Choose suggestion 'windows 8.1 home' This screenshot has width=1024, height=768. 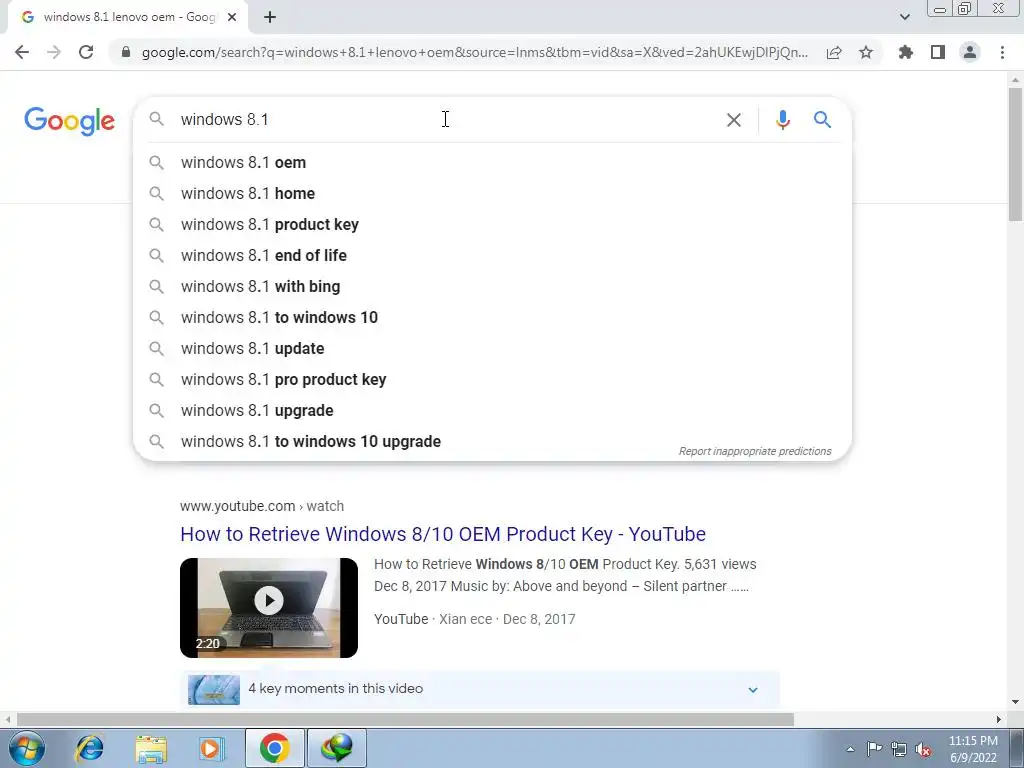(492, 193)
